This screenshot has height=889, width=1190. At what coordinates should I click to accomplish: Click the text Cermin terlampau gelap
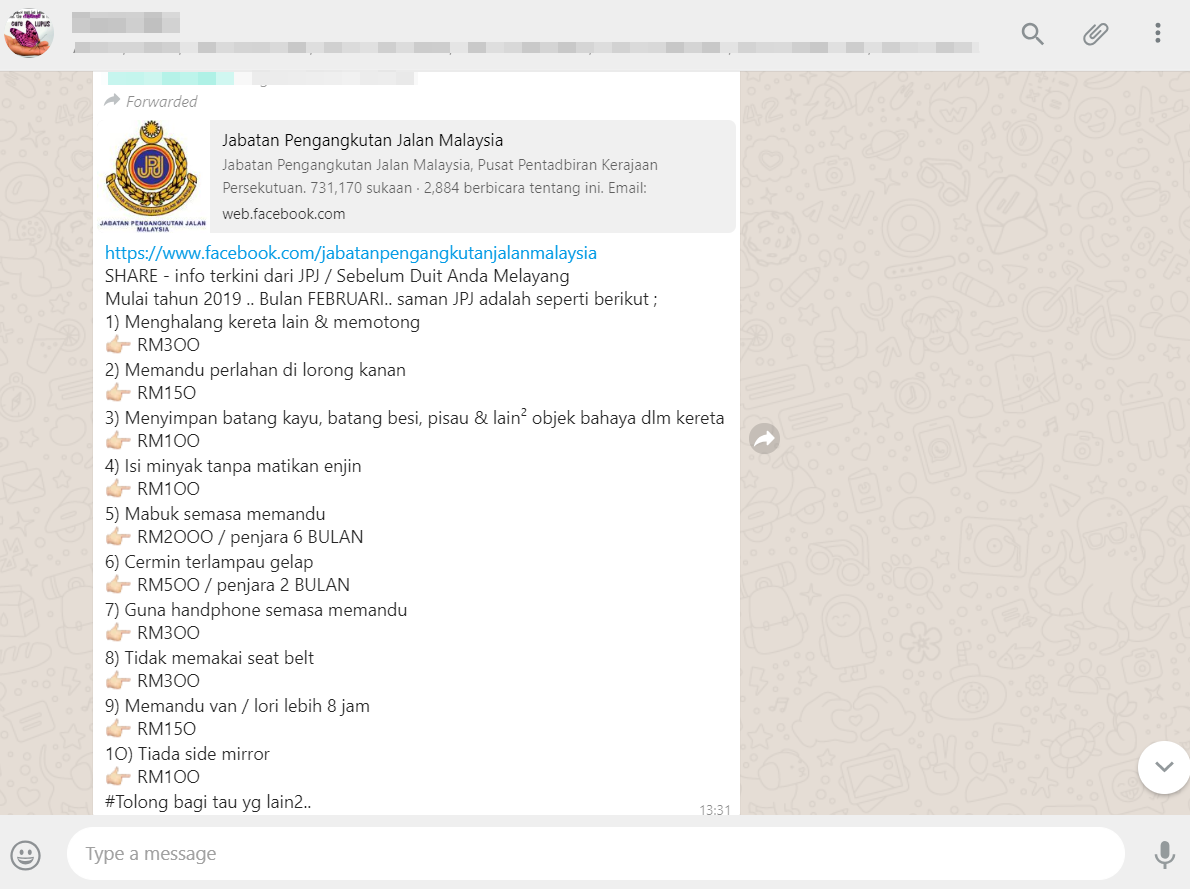click(x=219, y=562)
